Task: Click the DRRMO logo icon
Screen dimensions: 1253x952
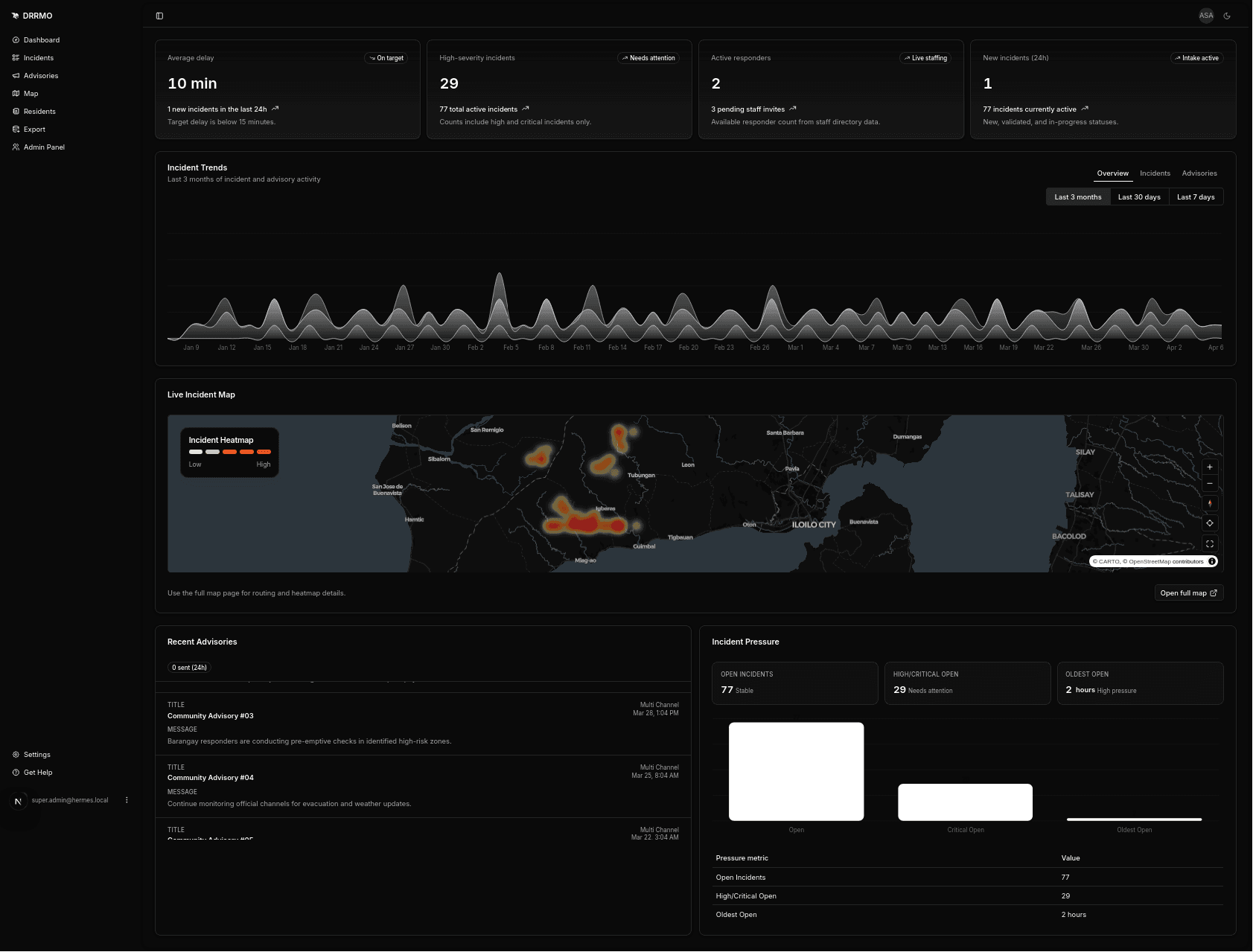Action: [x=16, y=16]
